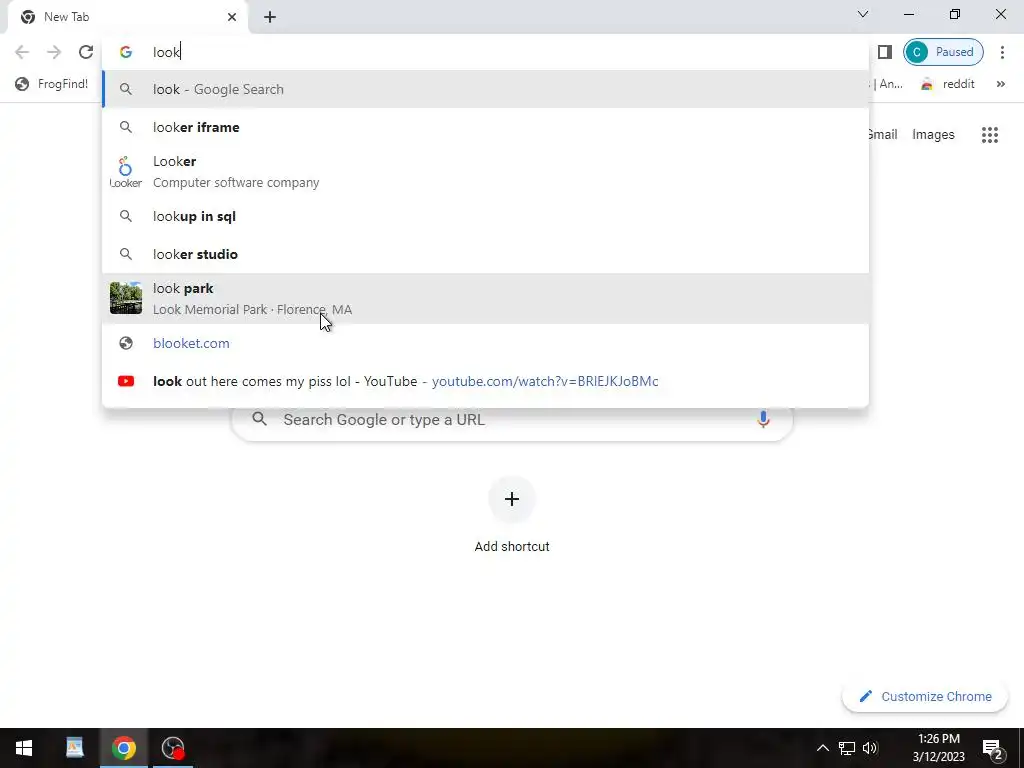
Task: Open the reddit bookmark
Action: (947, 84)
